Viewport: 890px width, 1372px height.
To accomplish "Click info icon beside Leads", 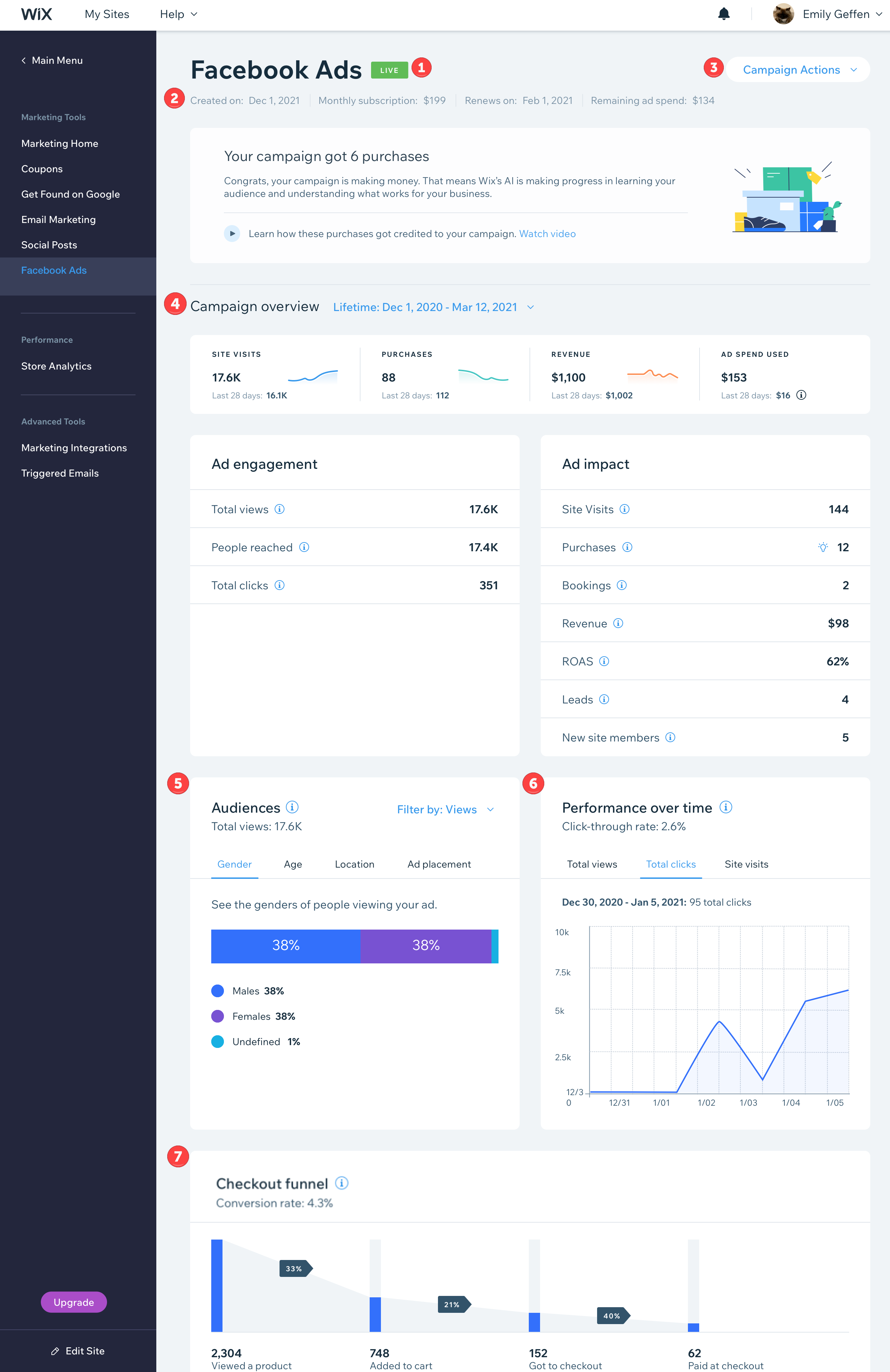I will click(x=604, y=699).
